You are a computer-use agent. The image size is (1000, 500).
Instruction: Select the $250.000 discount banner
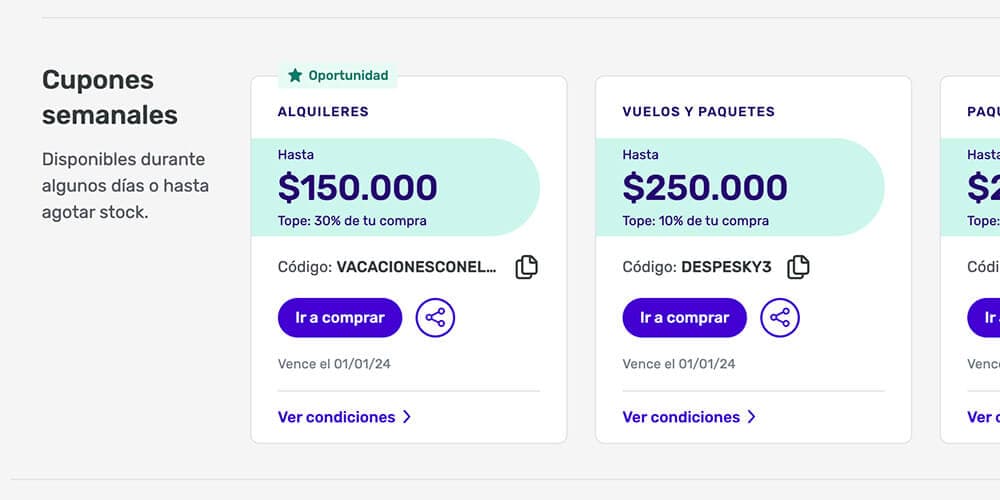740,188
